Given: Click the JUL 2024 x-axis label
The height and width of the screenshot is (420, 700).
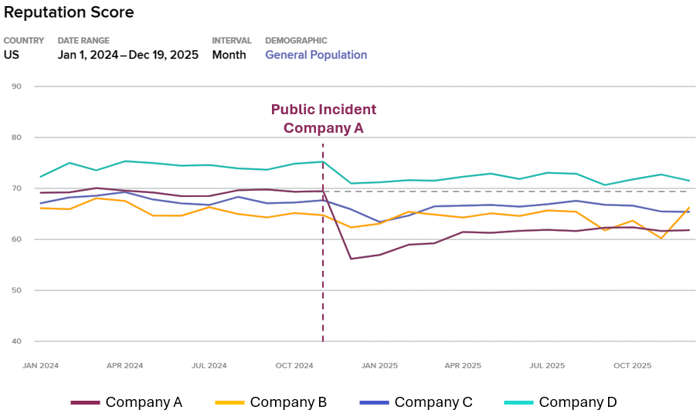Looking at the screenshot, I should point(209,366).
